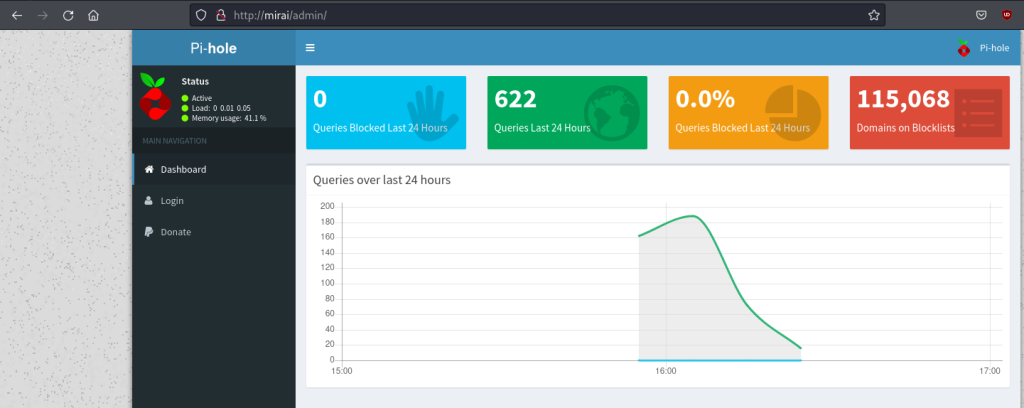
Task: Go to the browser Home icon
Action: tap(93, 15)
